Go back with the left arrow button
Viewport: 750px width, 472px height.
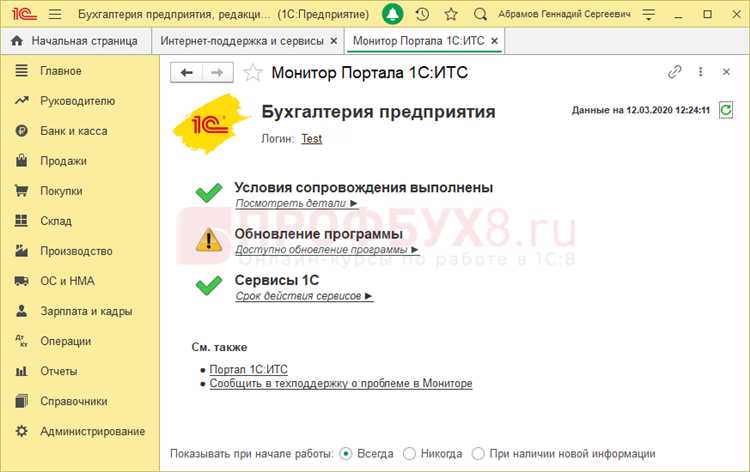tap(187, 73)
